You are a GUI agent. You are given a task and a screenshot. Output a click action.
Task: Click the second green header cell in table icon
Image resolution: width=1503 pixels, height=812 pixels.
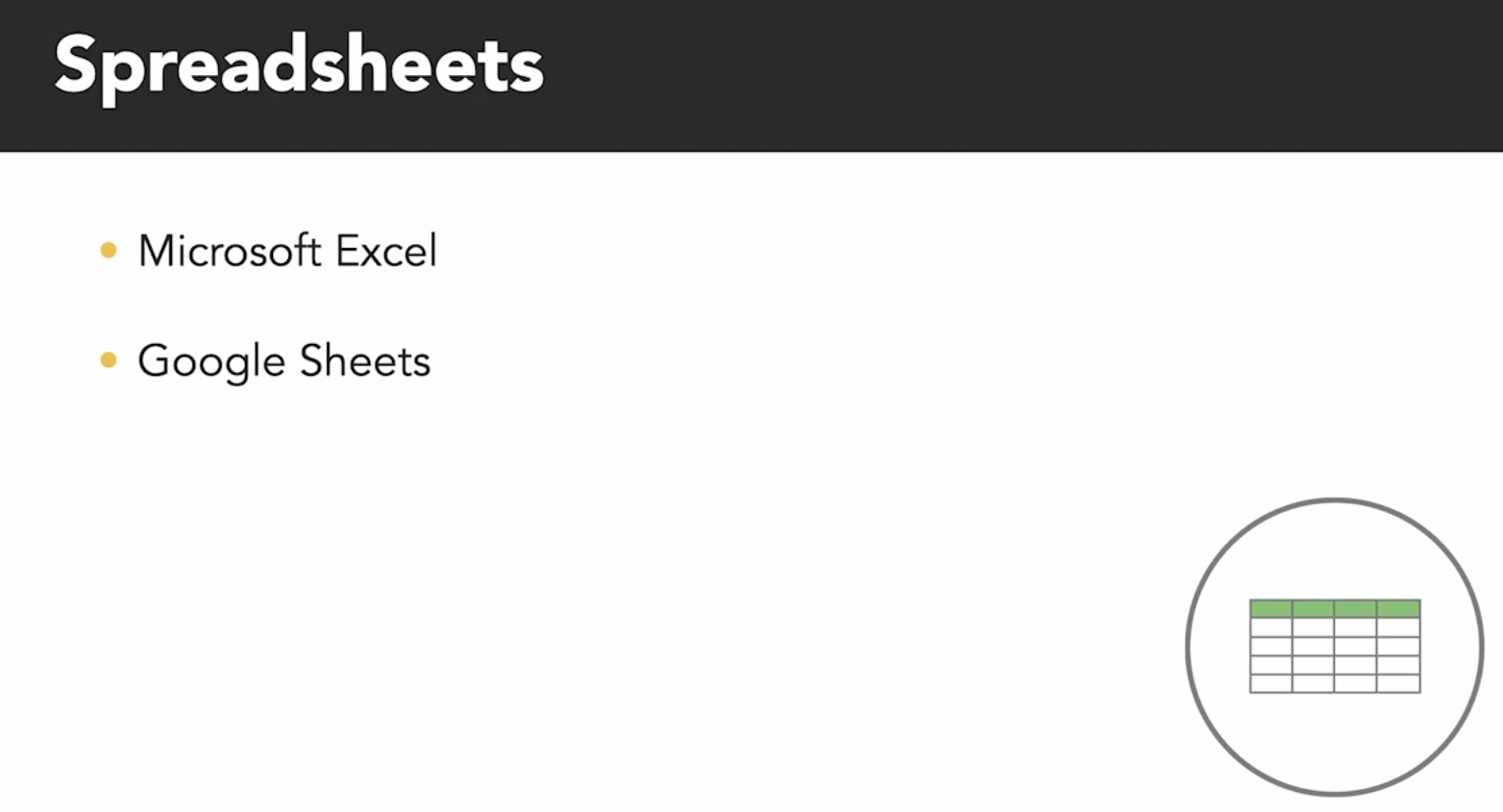pos(1313,608)
